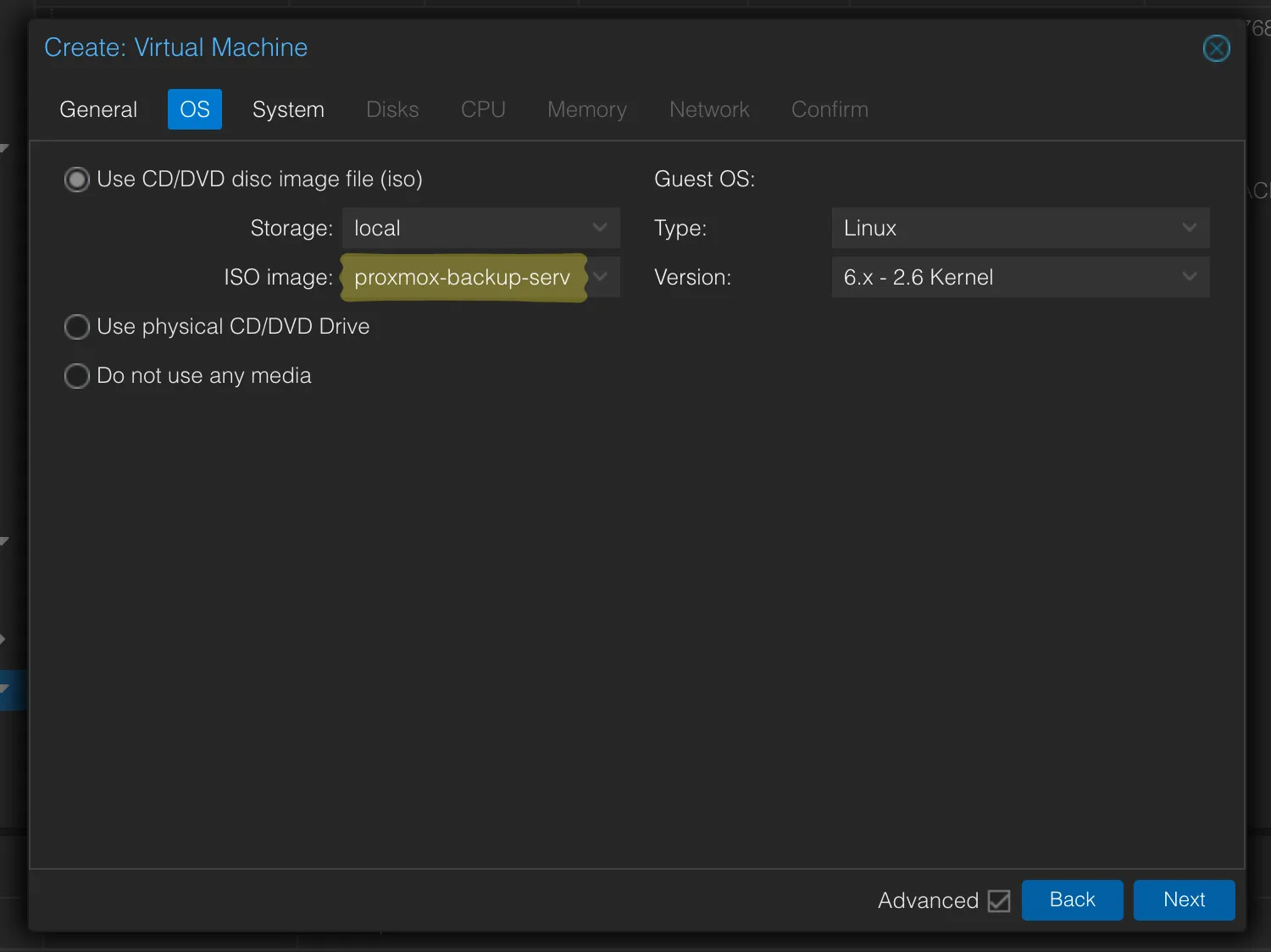1271x952 pixels.
Task: Open the Memory tab
Action: (587, 109)
